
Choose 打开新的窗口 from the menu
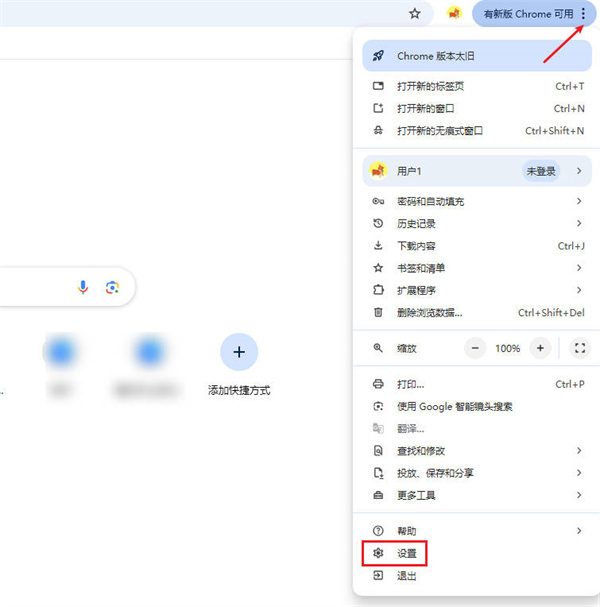coord(477,108)
